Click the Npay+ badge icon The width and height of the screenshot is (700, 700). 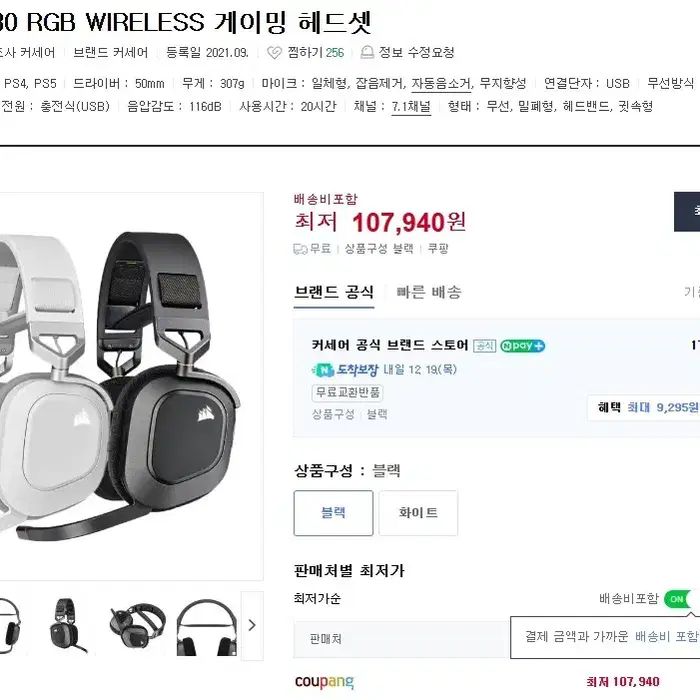tap(522, 346)
